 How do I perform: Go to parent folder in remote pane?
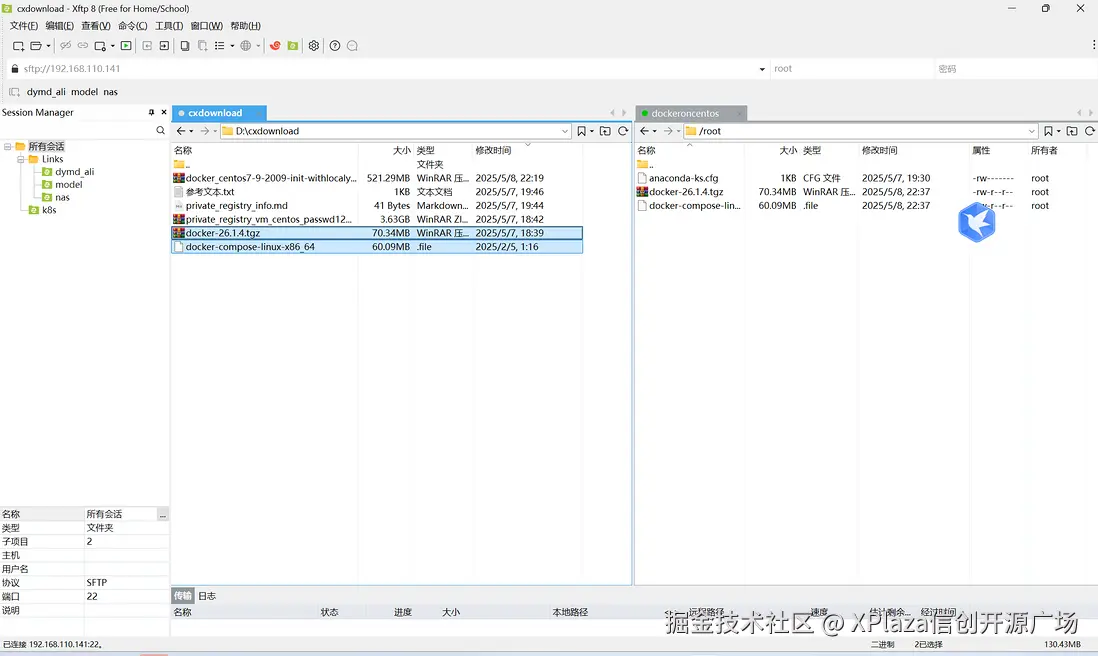(1072, 131)
